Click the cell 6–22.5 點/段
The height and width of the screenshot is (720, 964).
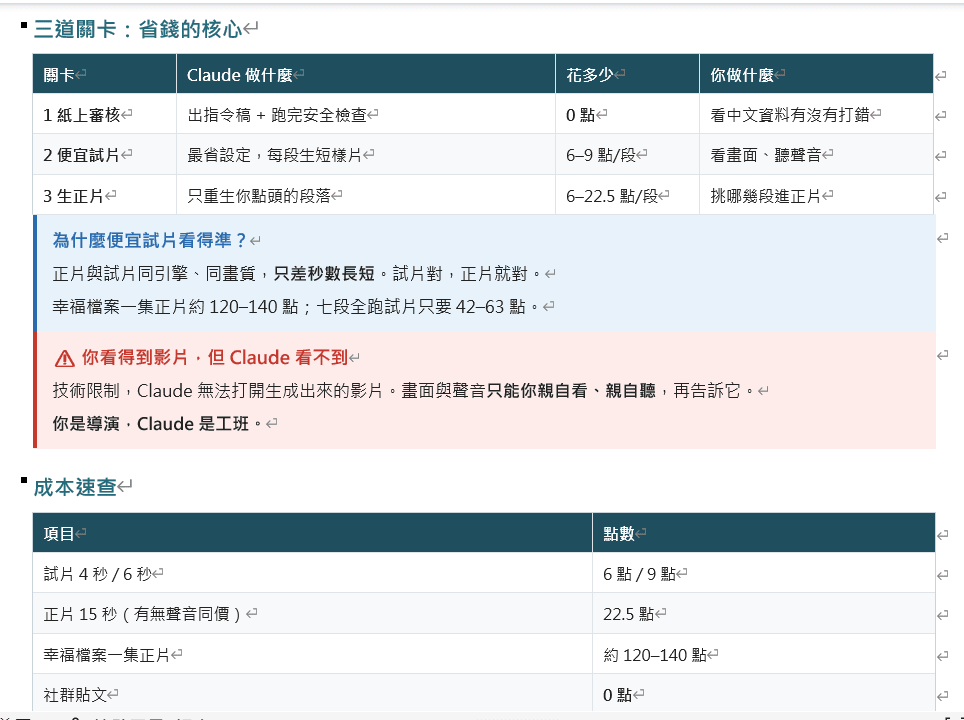click(x=627, y=196)
